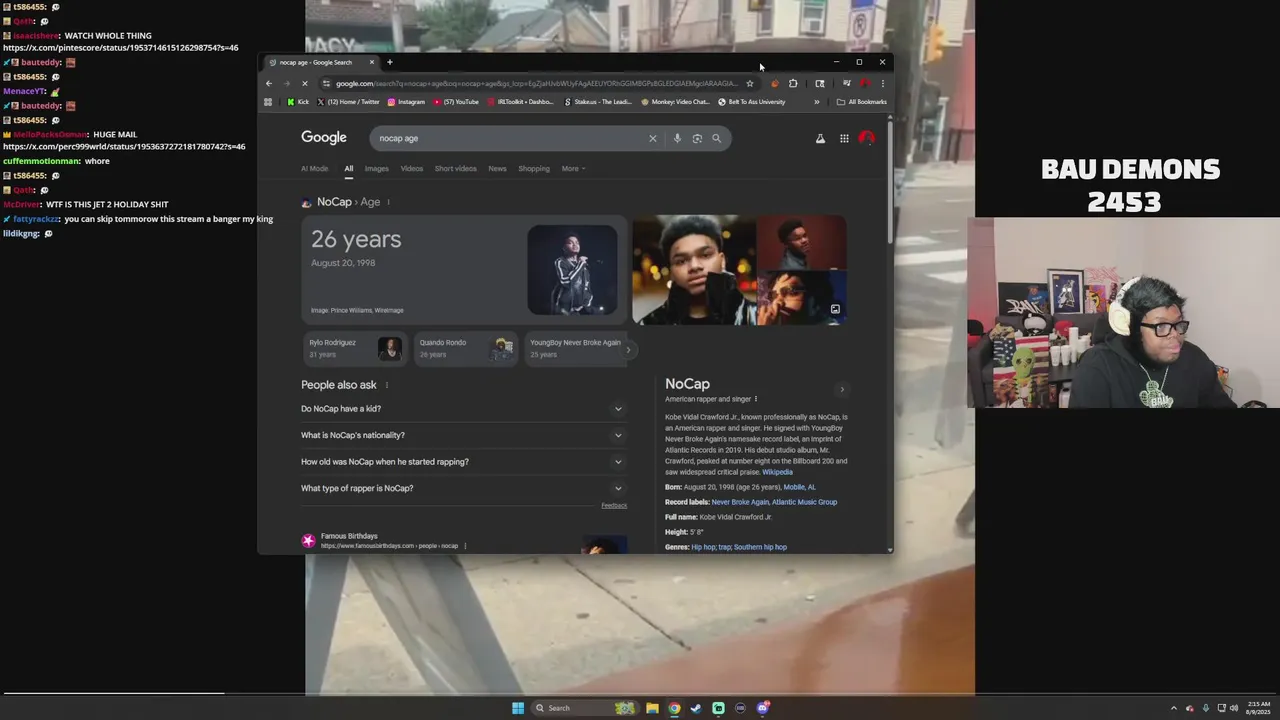The width and height of the screenshot is (1280, 720).
Task: Open Steam from the taskbar
Action: (x=696, y=708)
